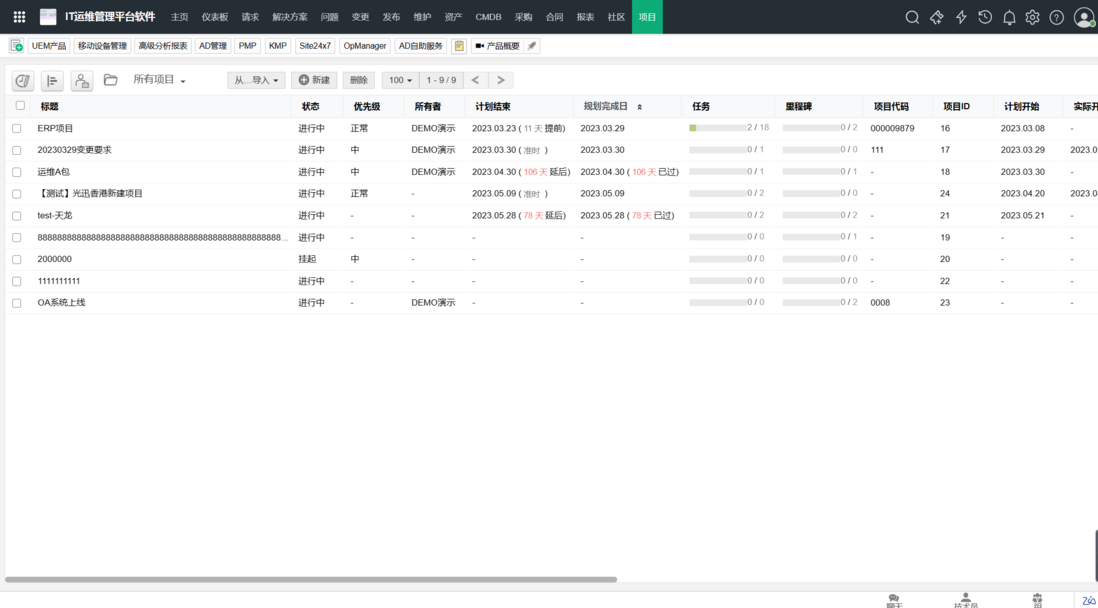Open the search magnifier icon
Screen dimensions: 1098x608
(x=912, y=18)
